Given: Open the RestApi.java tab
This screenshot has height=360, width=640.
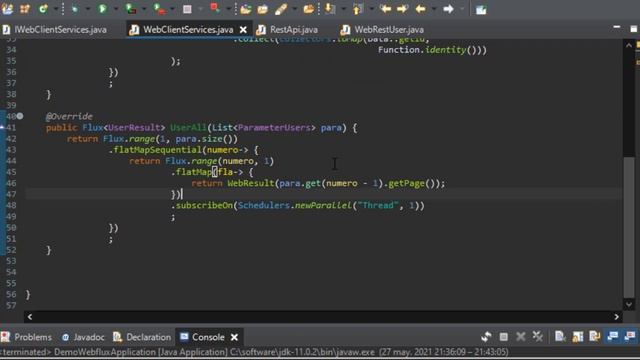Looking at the screenshot, I should tap(288, 30).
